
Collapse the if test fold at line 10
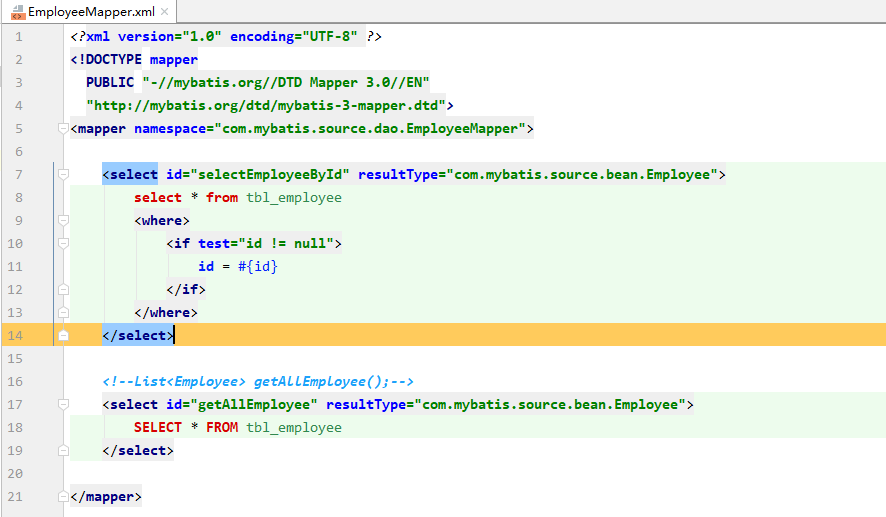[63, 244]
